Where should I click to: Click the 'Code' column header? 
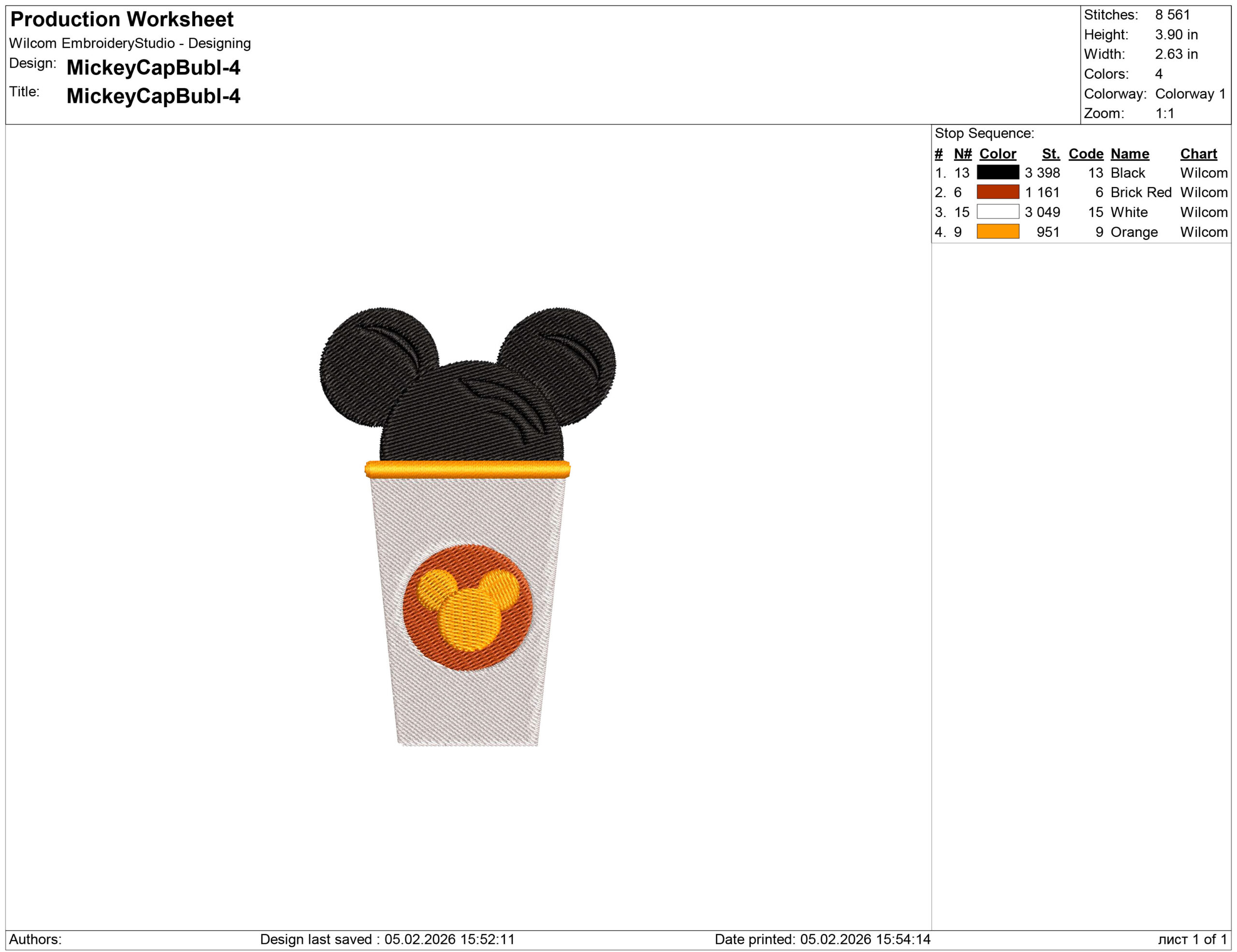[x=1085, y=154]
